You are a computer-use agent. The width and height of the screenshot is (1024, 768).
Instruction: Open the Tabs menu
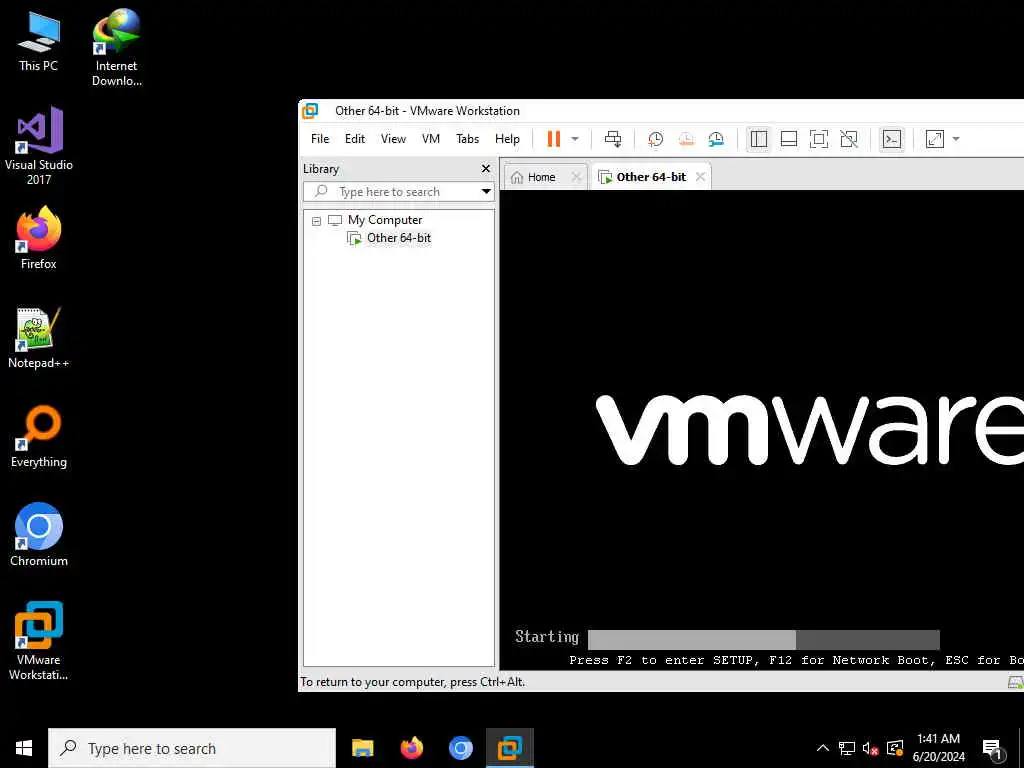468,138
